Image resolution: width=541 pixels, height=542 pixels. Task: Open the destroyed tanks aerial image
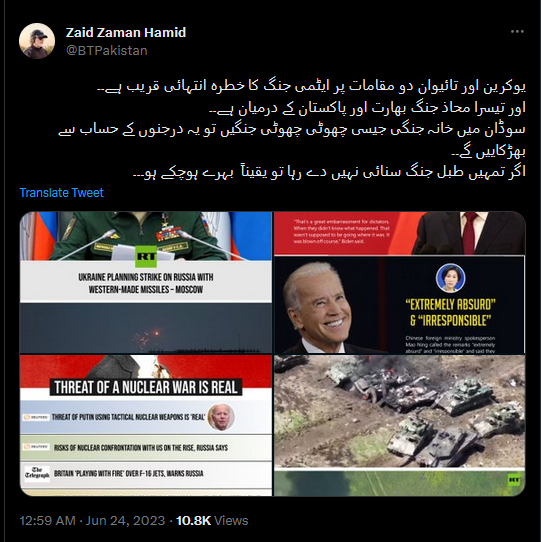(x=400, y=425)
